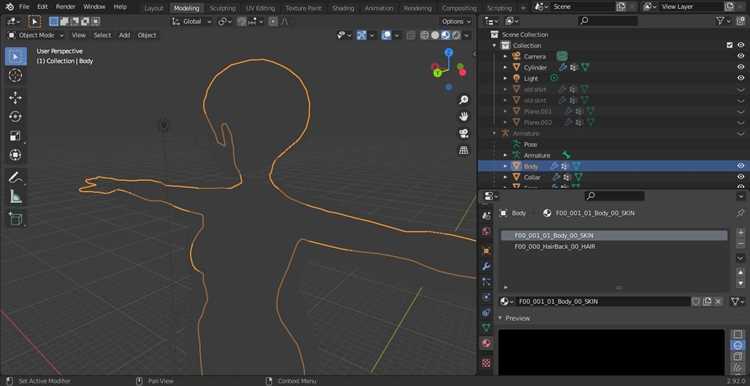
Task: Open the Material properties tab icon
Action: 486,343
